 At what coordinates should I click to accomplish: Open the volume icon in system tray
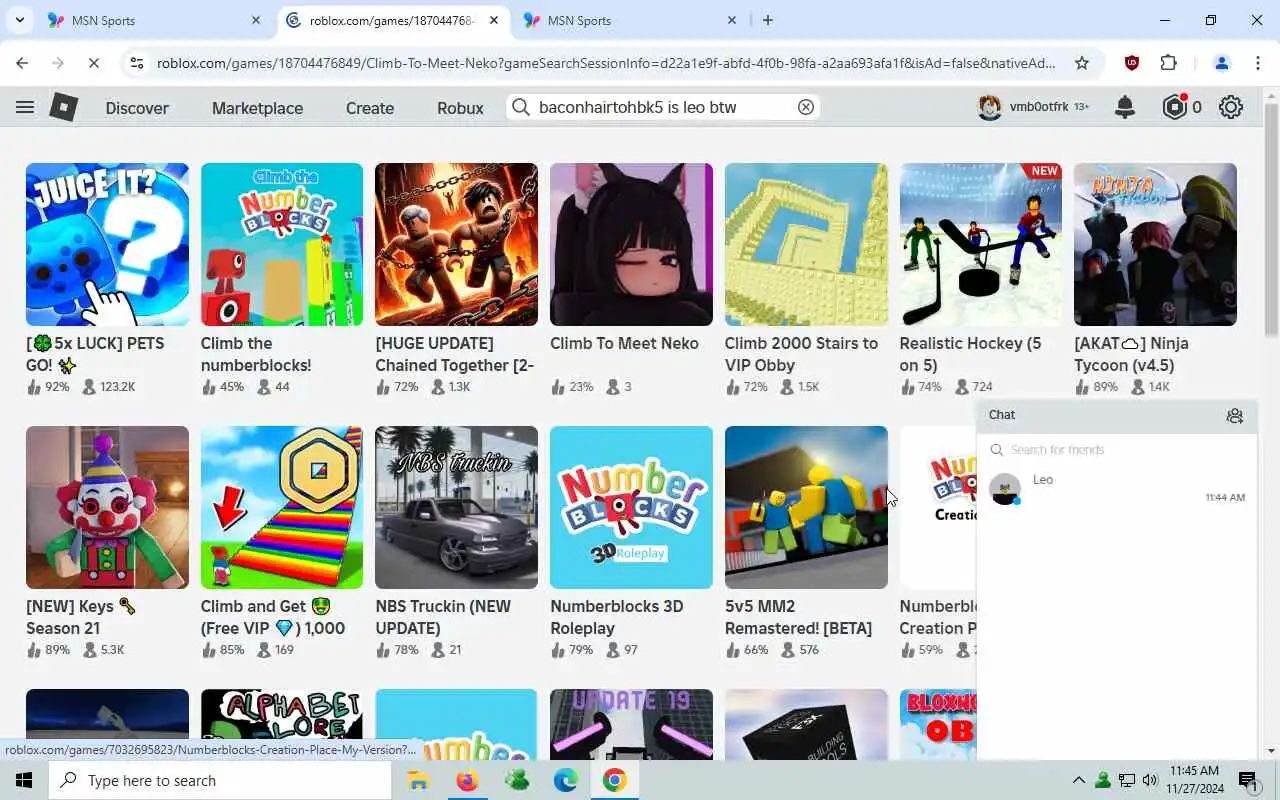point(1150,780)
